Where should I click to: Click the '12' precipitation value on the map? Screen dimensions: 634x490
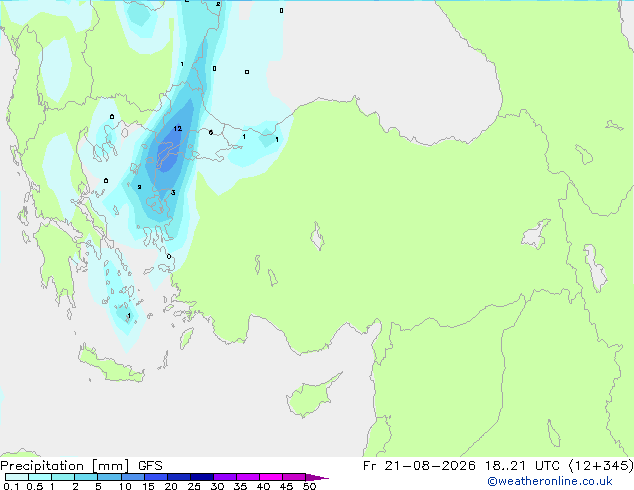coord(178,129)
